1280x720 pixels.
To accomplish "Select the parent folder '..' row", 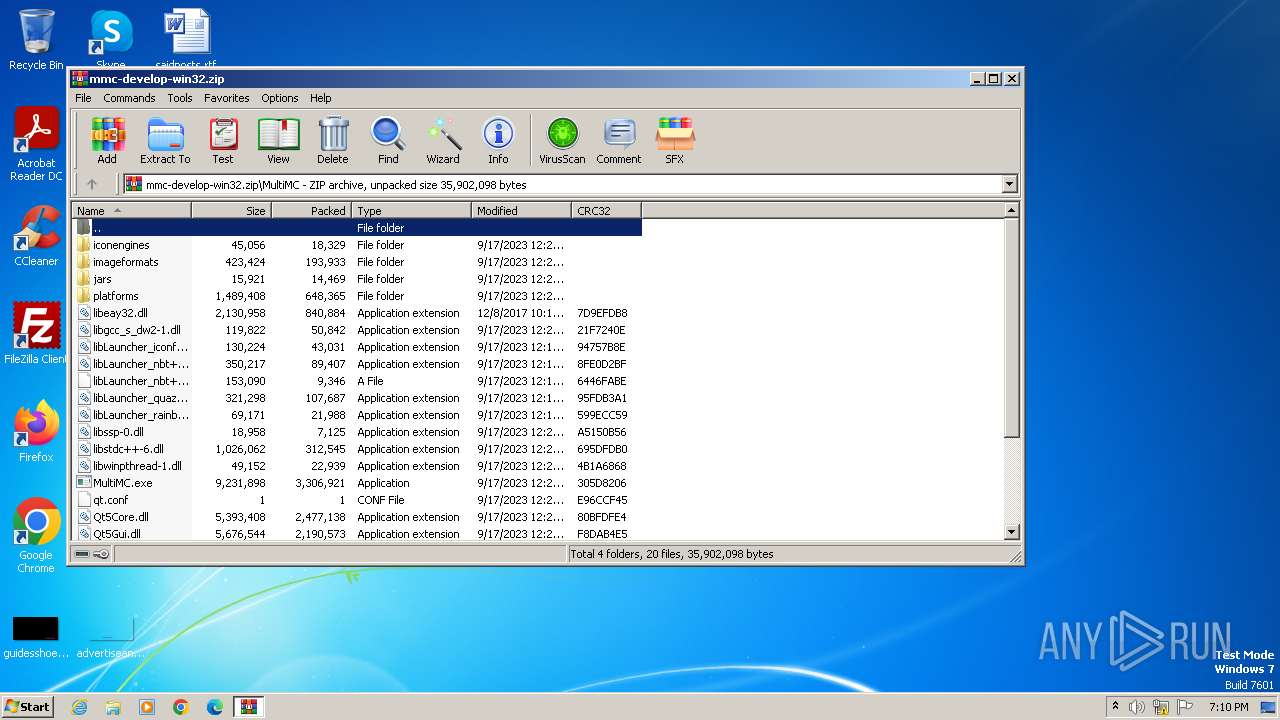I will [357, 228].
